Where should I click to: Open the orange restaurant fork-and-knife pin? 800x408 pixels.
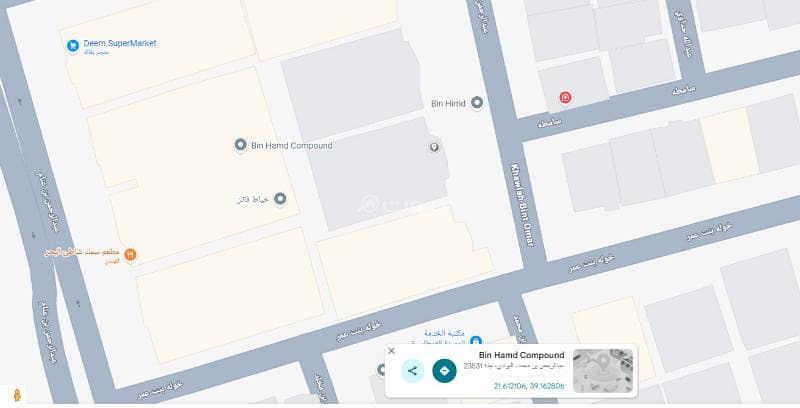click(x=130, y=254)
